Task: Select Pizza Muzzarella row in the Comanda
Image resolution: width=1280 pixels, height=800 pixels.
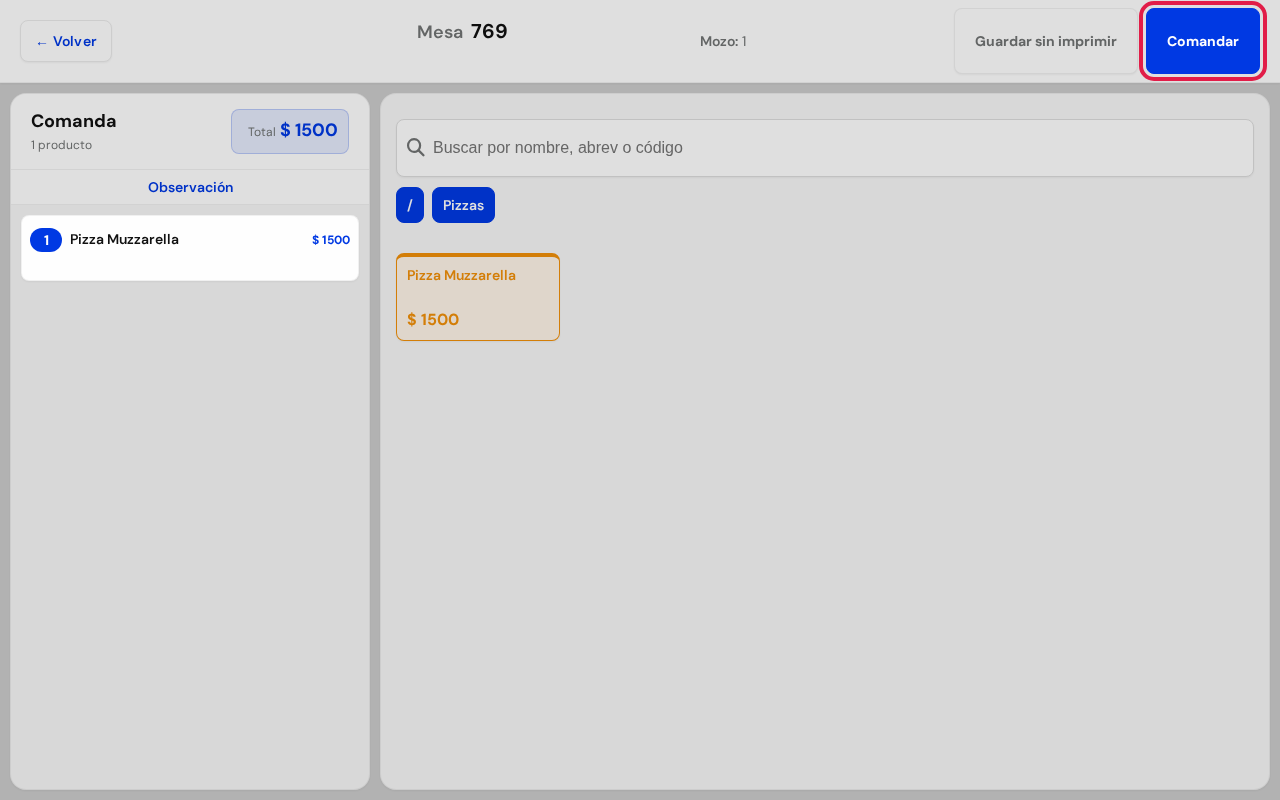Action: coord(190,248)
